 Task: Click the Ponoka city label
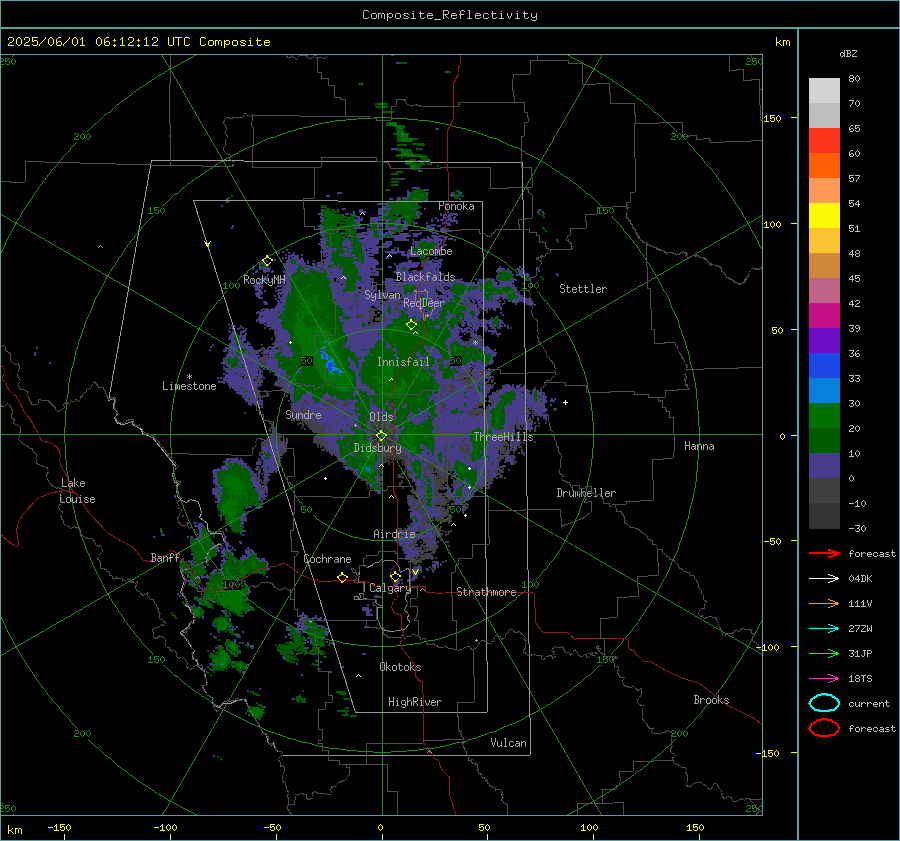[456, 206]
